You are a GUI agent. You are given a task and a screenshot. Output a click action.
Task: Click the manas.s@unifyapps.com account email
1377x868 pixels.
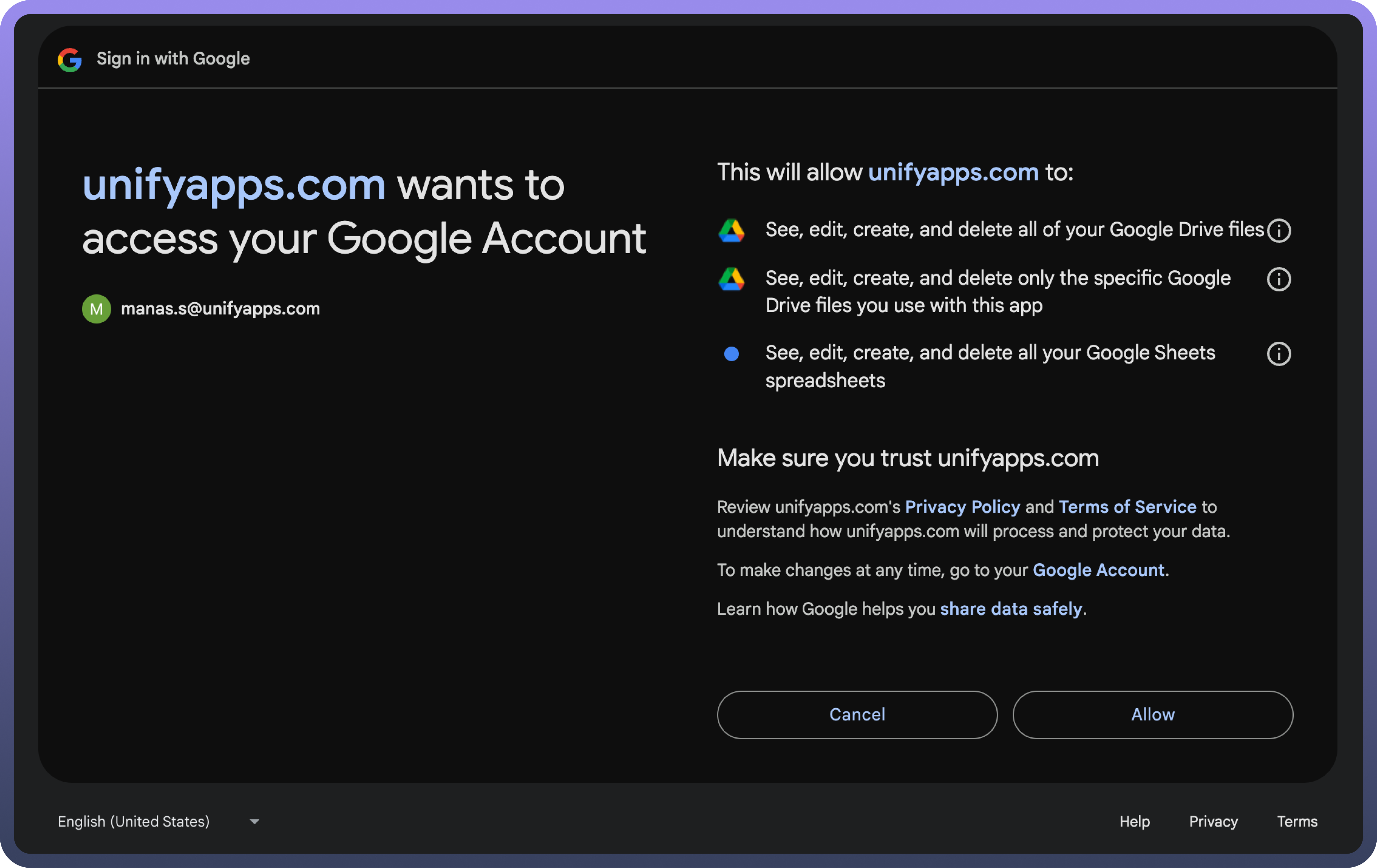220,309
